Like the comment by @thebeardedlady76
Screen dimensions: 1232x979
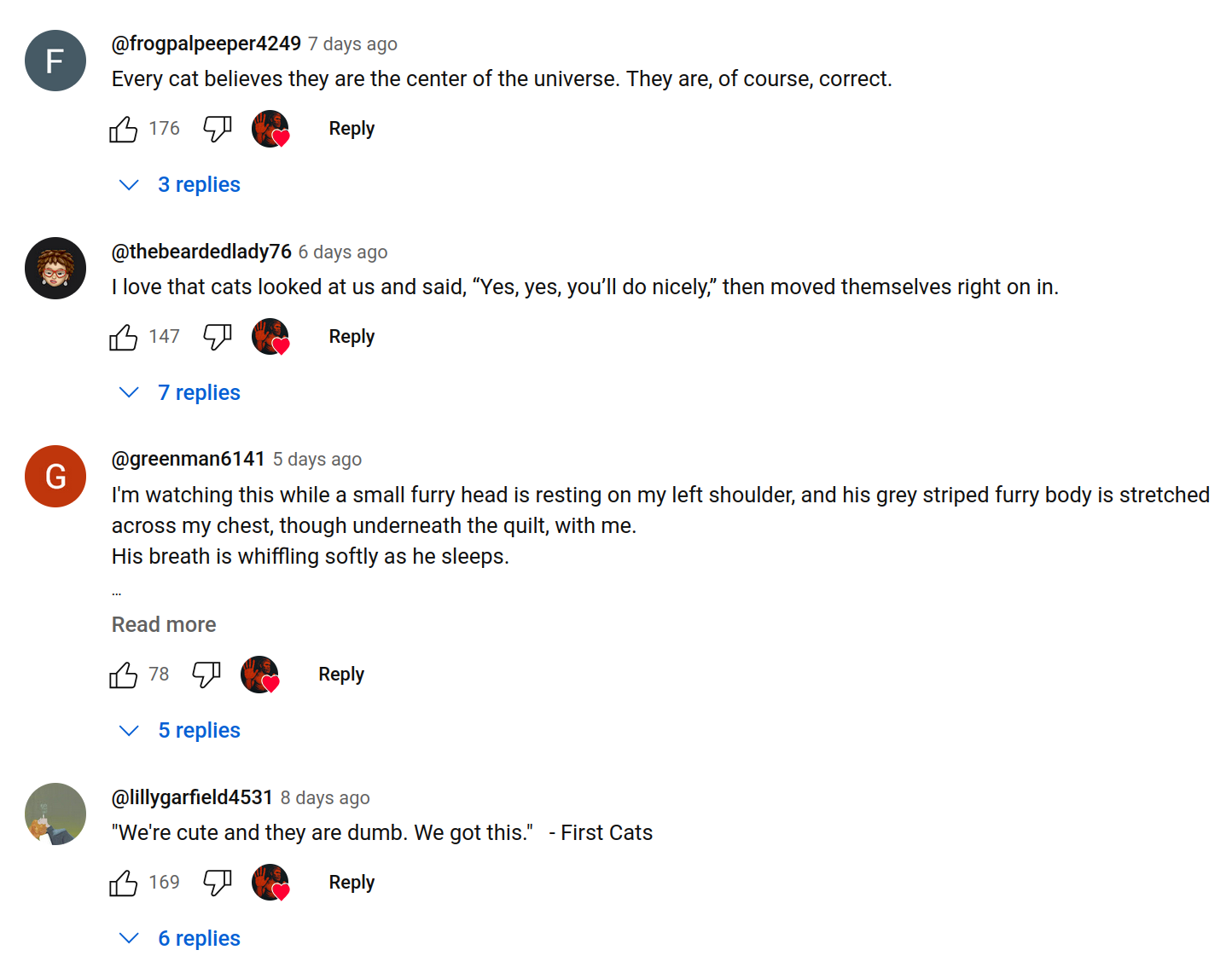click(124, 337)
